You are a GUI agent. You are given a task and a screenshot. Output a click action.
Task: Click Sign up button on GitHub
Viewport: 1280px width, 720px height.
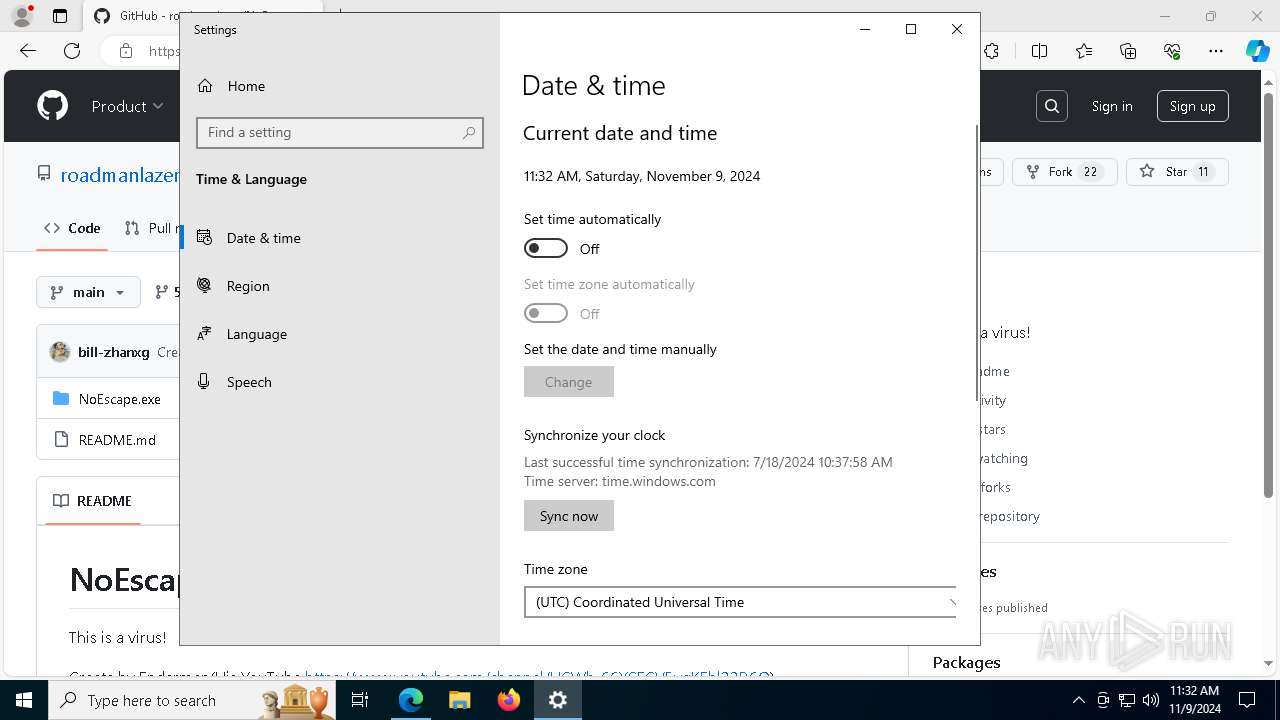coord(1193,106)
